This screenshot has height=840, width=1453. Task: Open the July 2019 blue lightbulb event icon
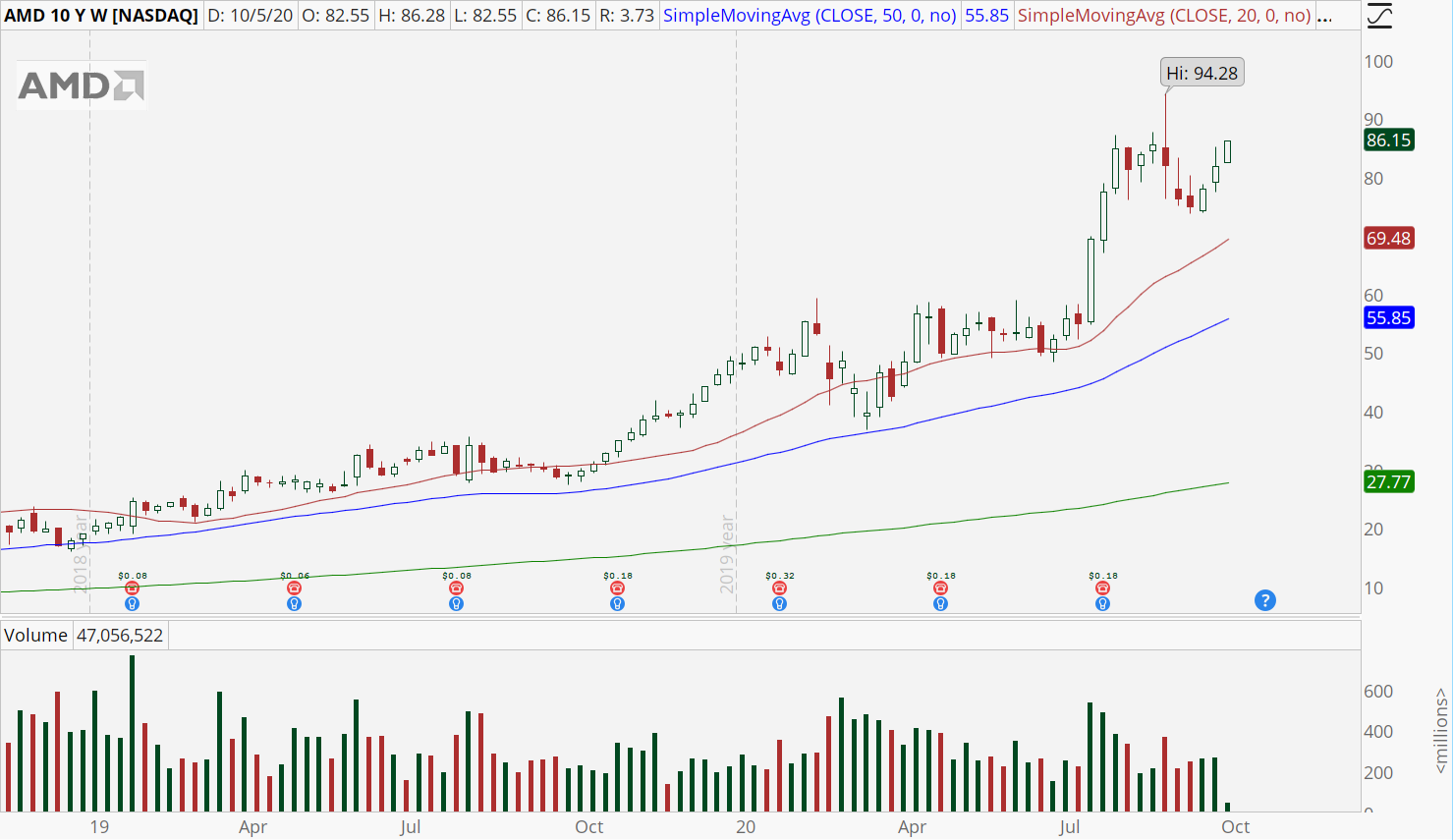click(x=456, y=603)
